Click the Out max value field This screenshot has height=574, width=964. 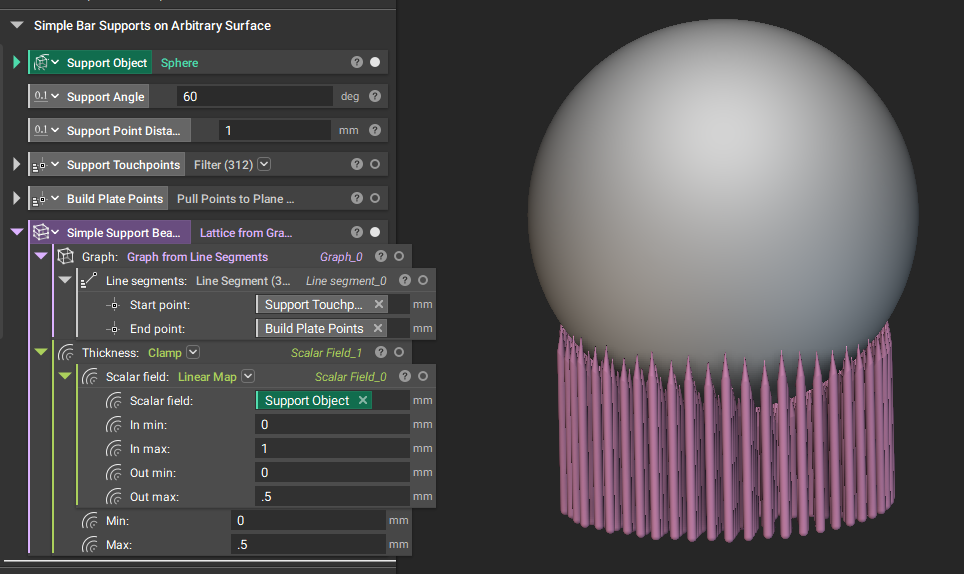[333, 496]
